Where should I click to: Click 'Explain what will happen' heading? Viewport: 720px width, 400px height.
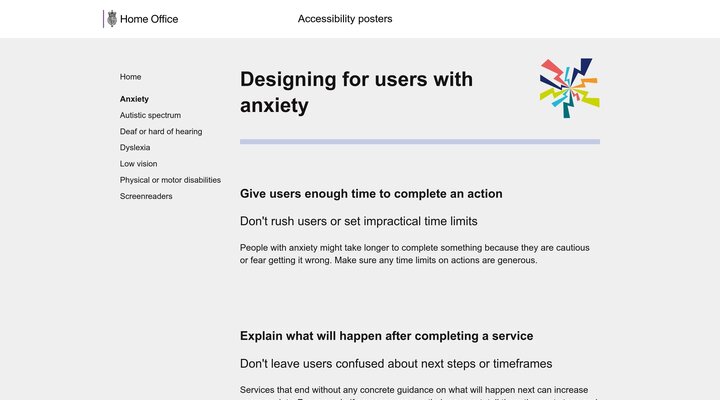(386, 336)
